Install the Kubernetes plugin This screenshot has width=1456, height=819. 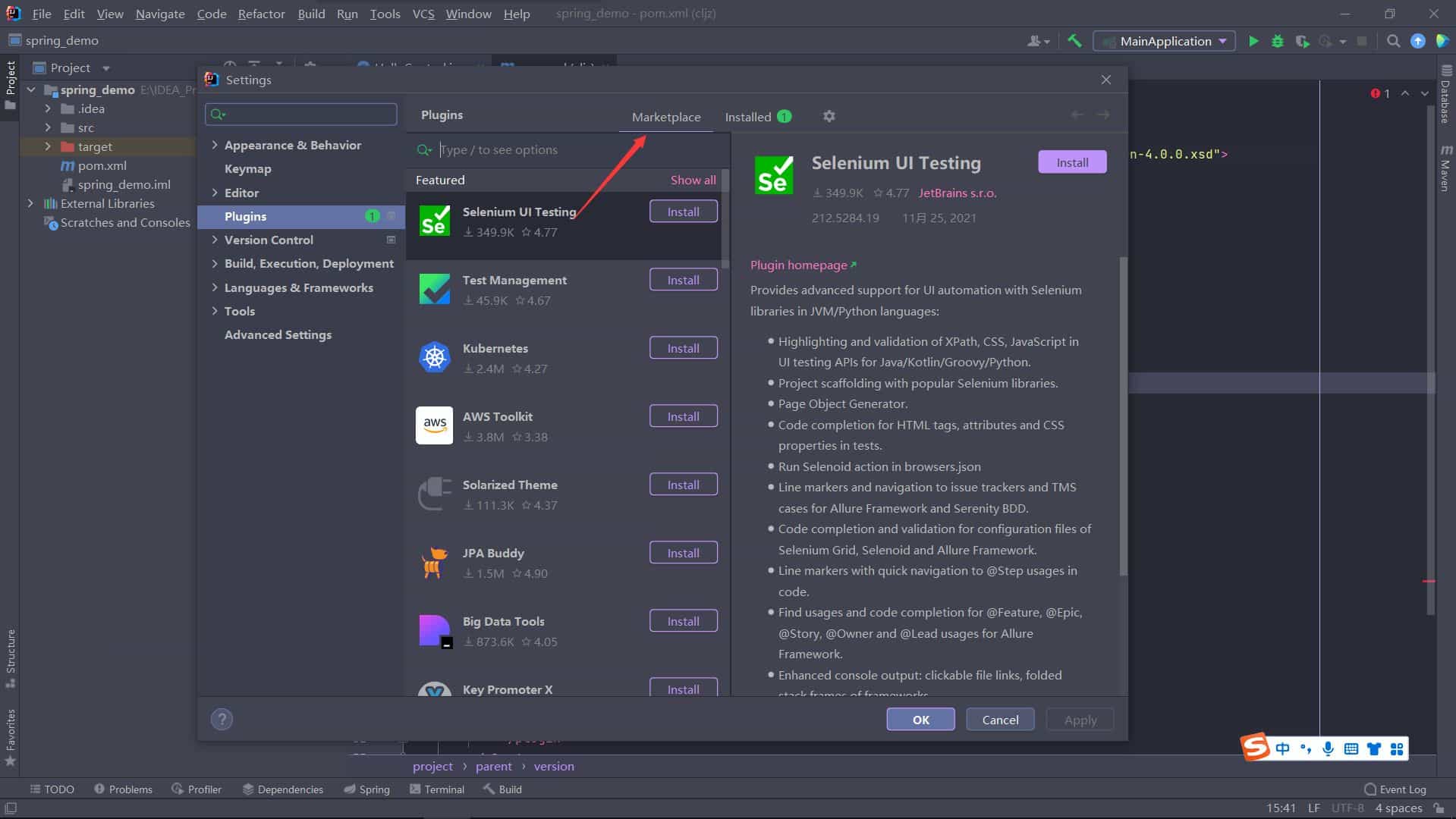683,348
